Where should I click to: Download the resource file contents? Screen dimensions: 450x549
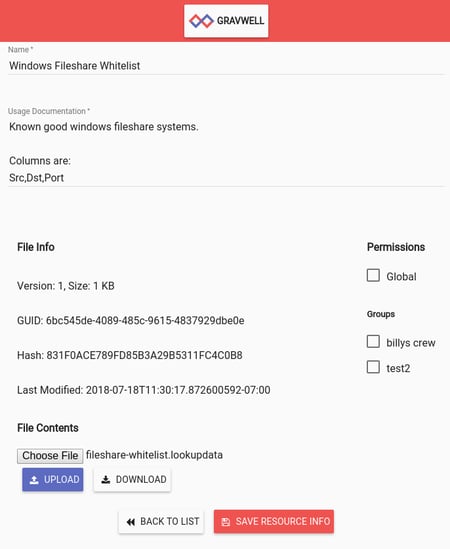click(132, 479)
